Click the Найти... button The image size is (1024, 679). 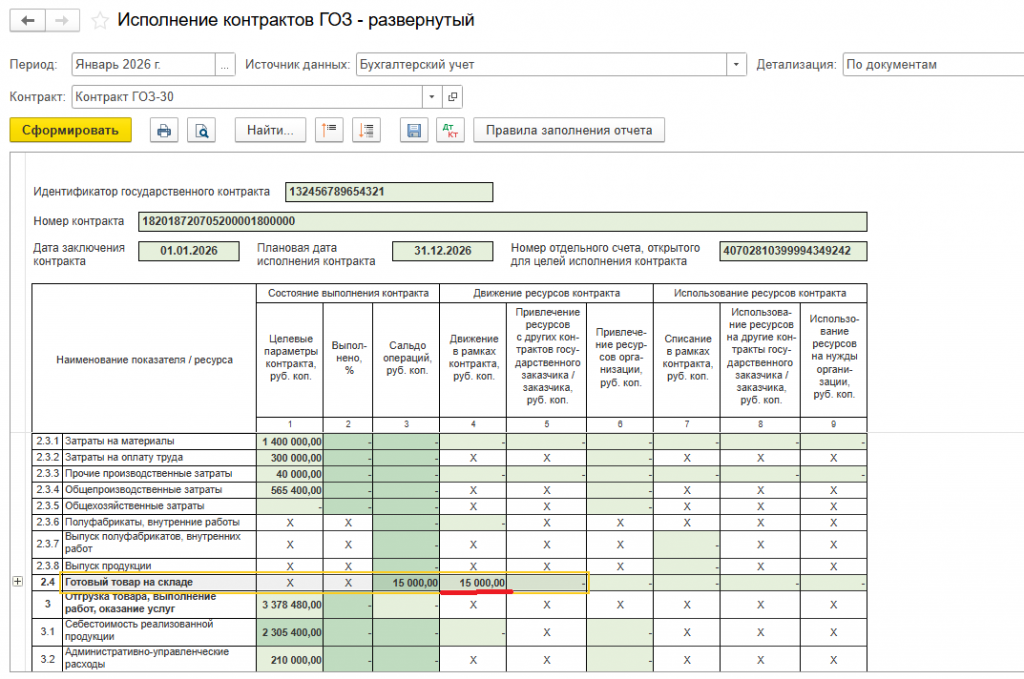[270, 131]
